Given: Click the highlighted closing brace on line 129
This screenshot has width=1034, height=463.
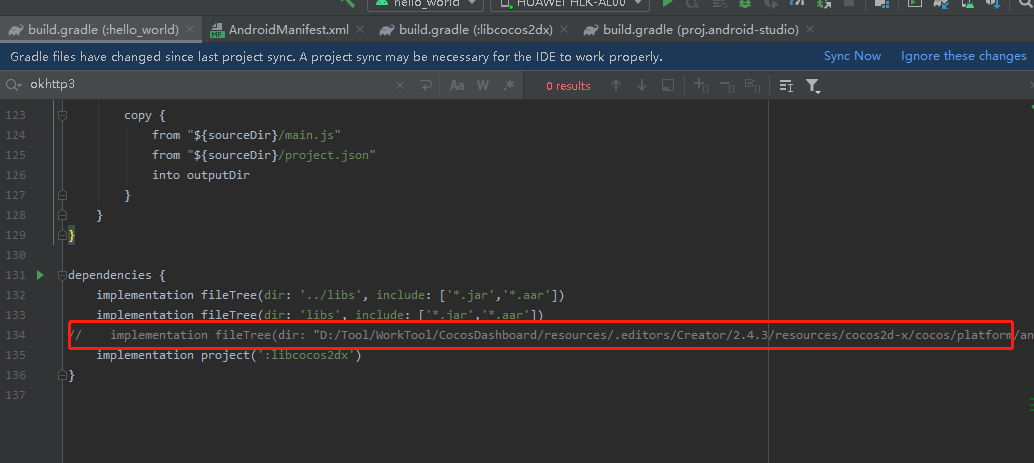Looking at the screenshot, I should pos(72,235).
